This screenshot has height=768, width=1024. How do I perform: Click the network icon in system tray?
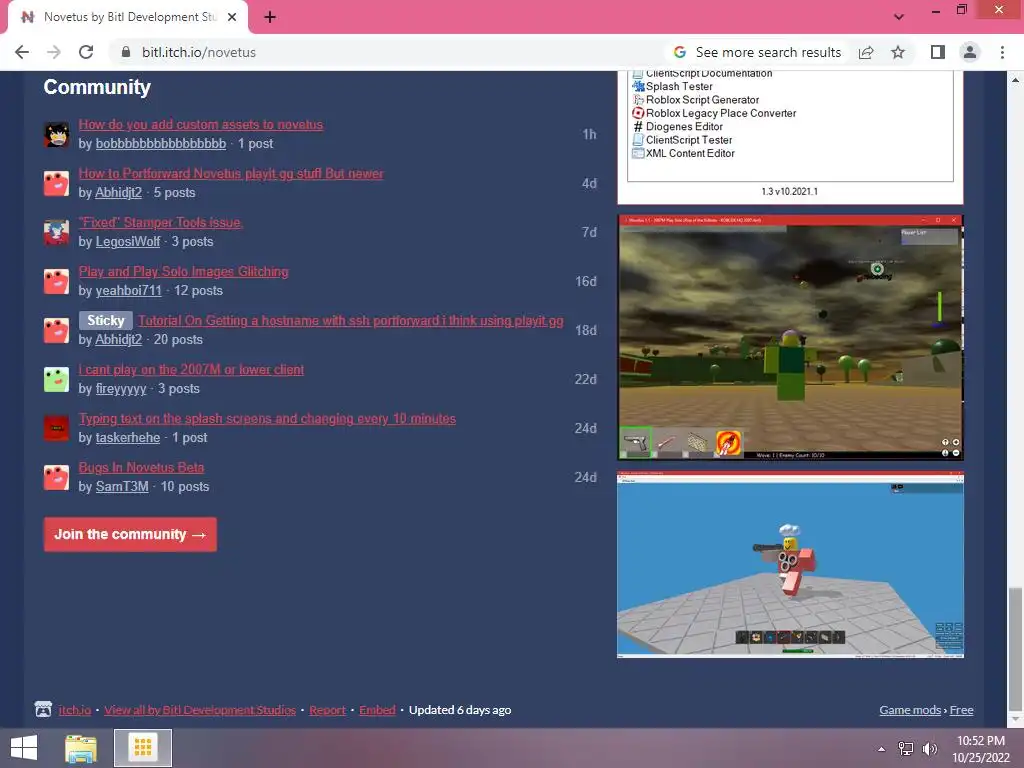tap(906, 749)
